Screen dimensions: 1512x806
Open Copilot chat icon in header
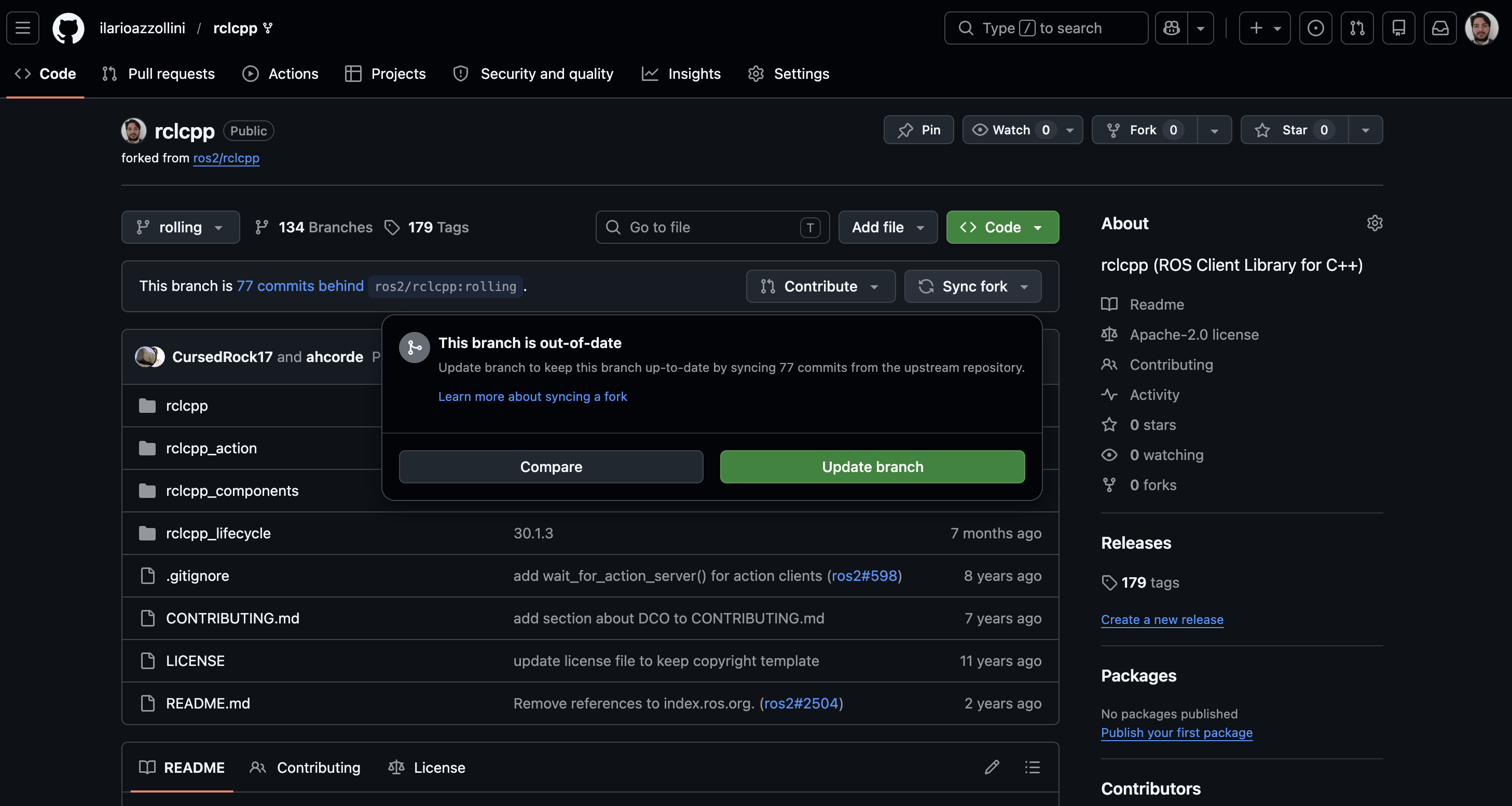tap(1172, 27)
